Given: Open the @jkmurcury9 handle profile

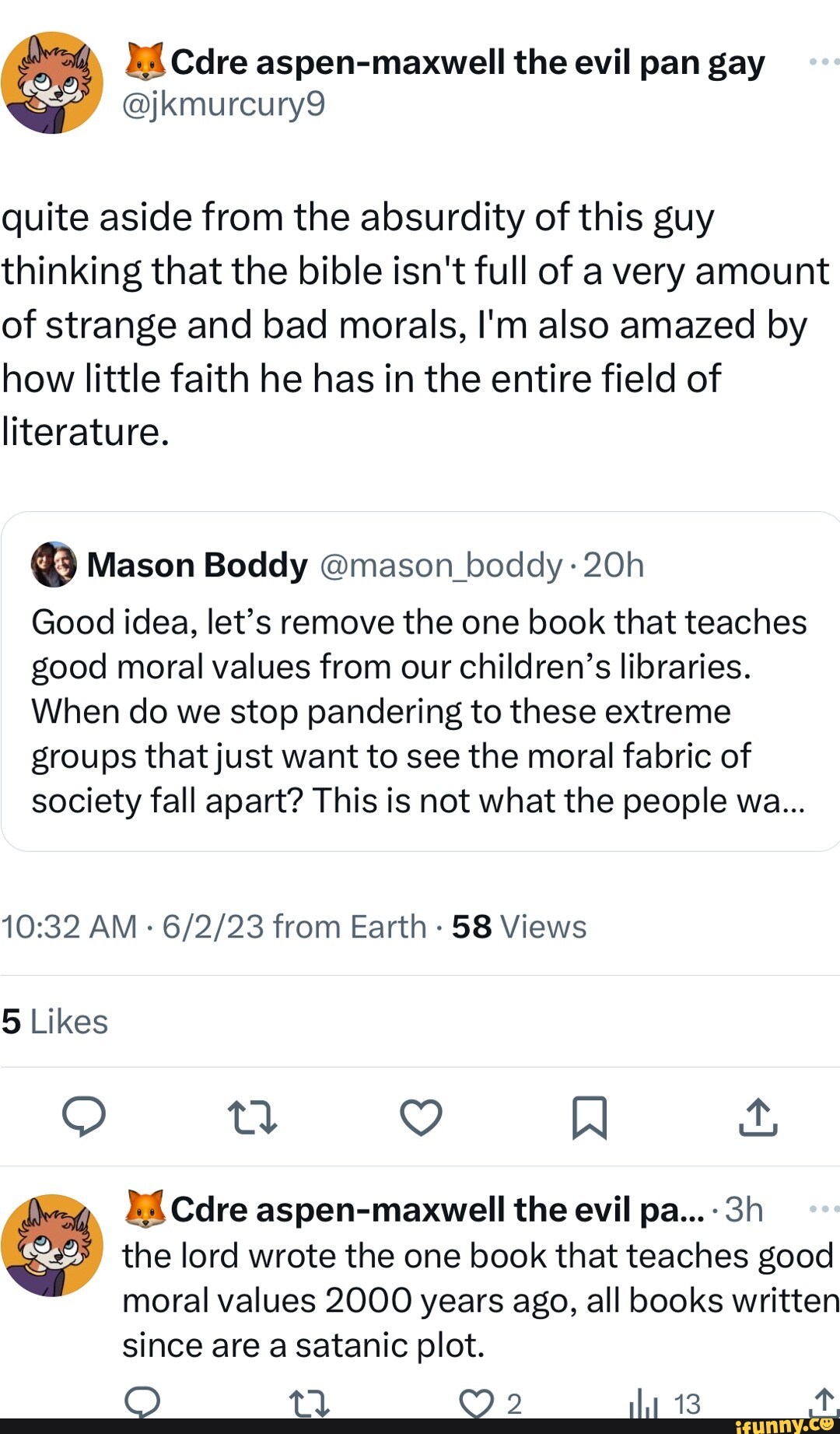Looking at the screenshot, I should click(x=224, y=103).
